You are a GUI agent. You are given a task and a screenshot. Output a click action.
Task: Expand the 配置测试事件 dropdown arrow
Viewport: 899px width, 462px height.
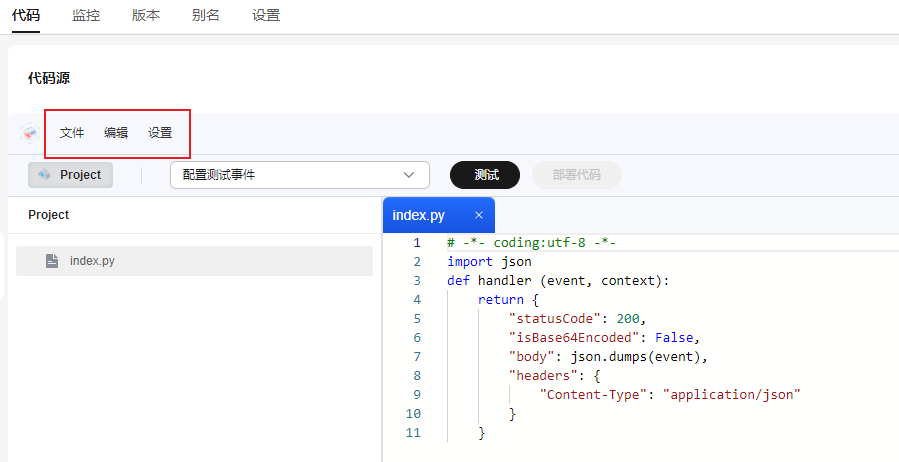[409, 175]
